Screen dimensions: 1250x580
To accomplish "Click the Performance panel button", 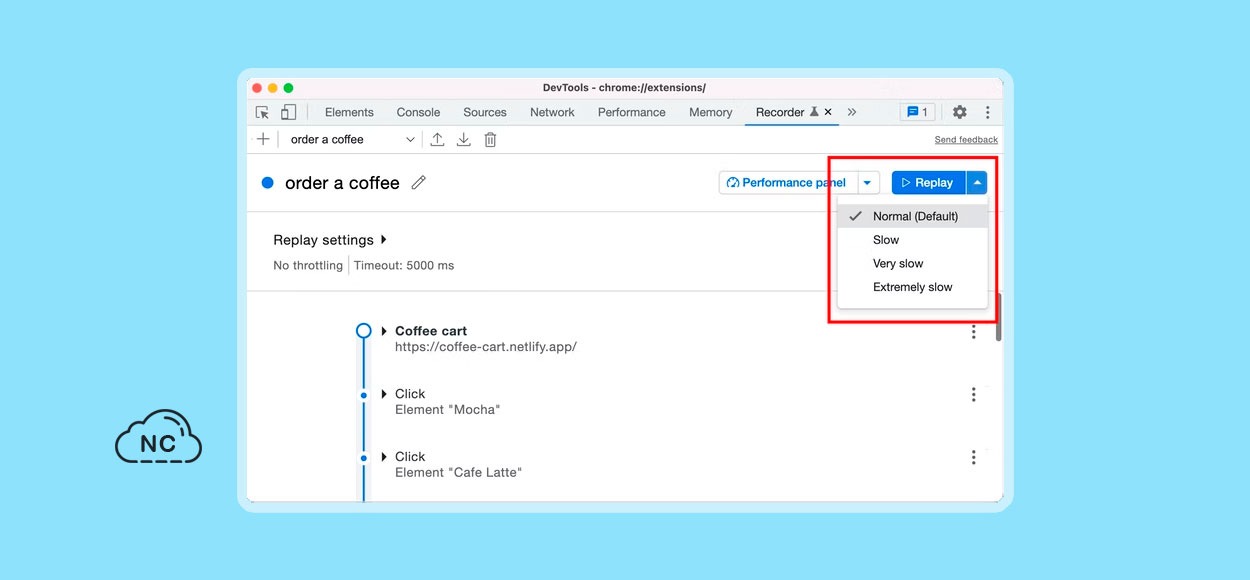I will point(788,183).
